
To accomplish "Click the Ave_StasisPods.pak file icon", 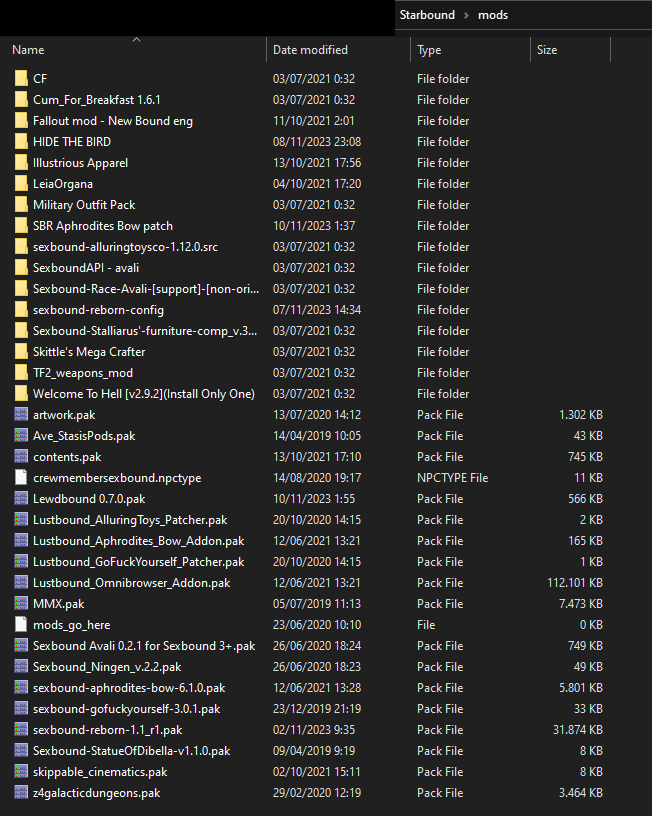I will (21, 436).
